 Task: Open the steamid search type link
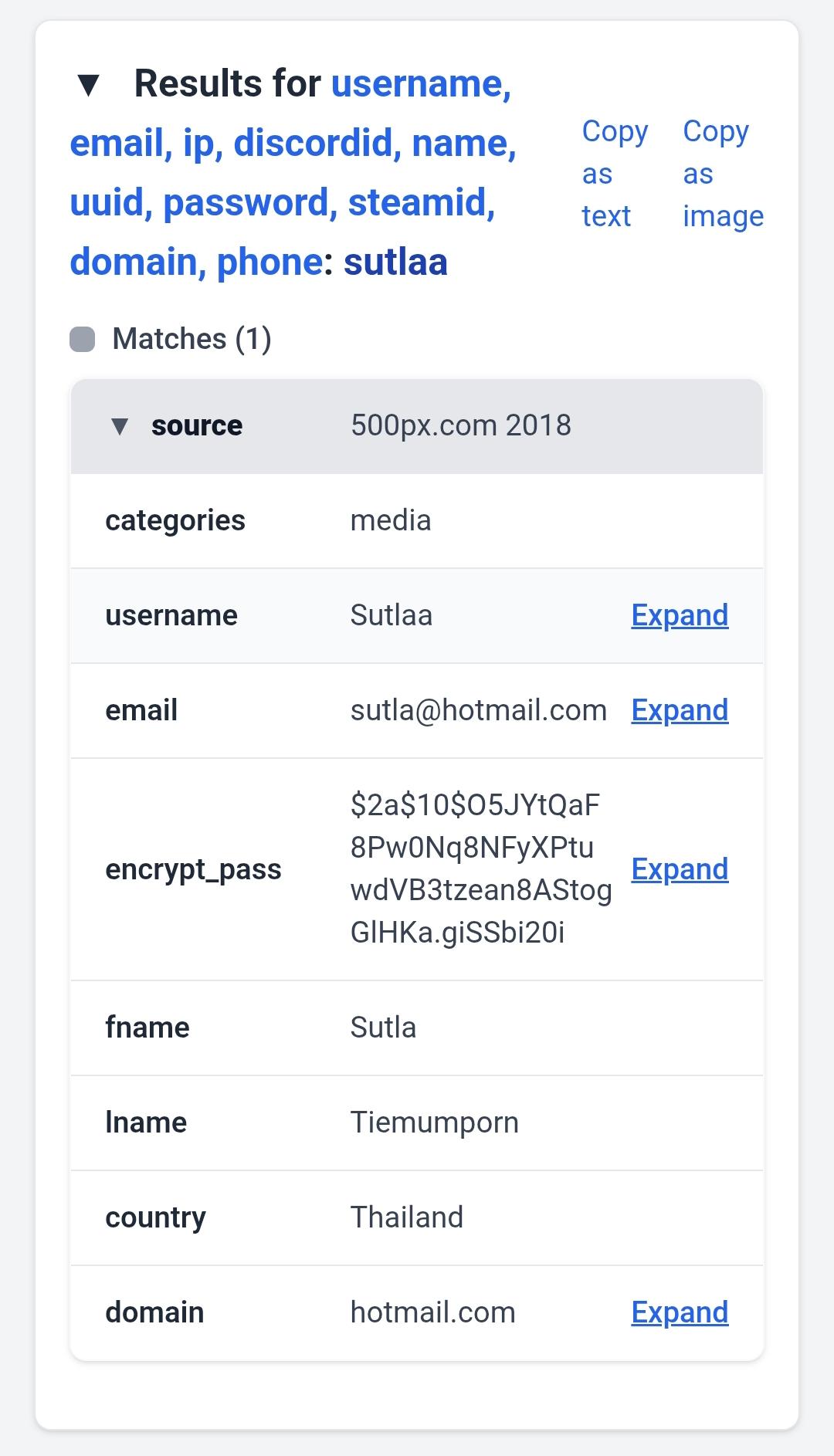point(421,202)
